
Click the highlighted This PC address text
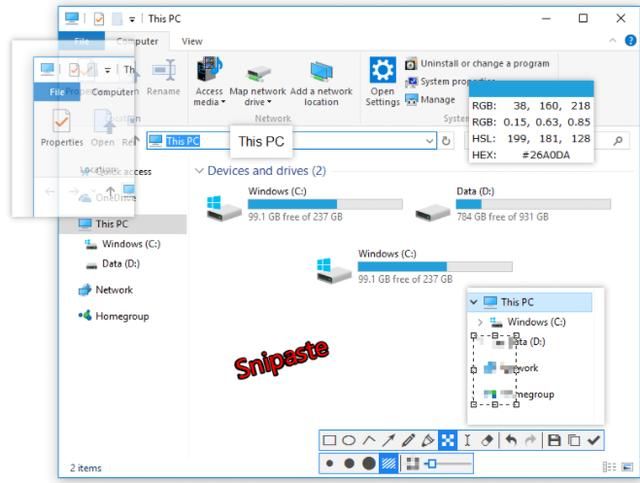[x=183, y=141]
